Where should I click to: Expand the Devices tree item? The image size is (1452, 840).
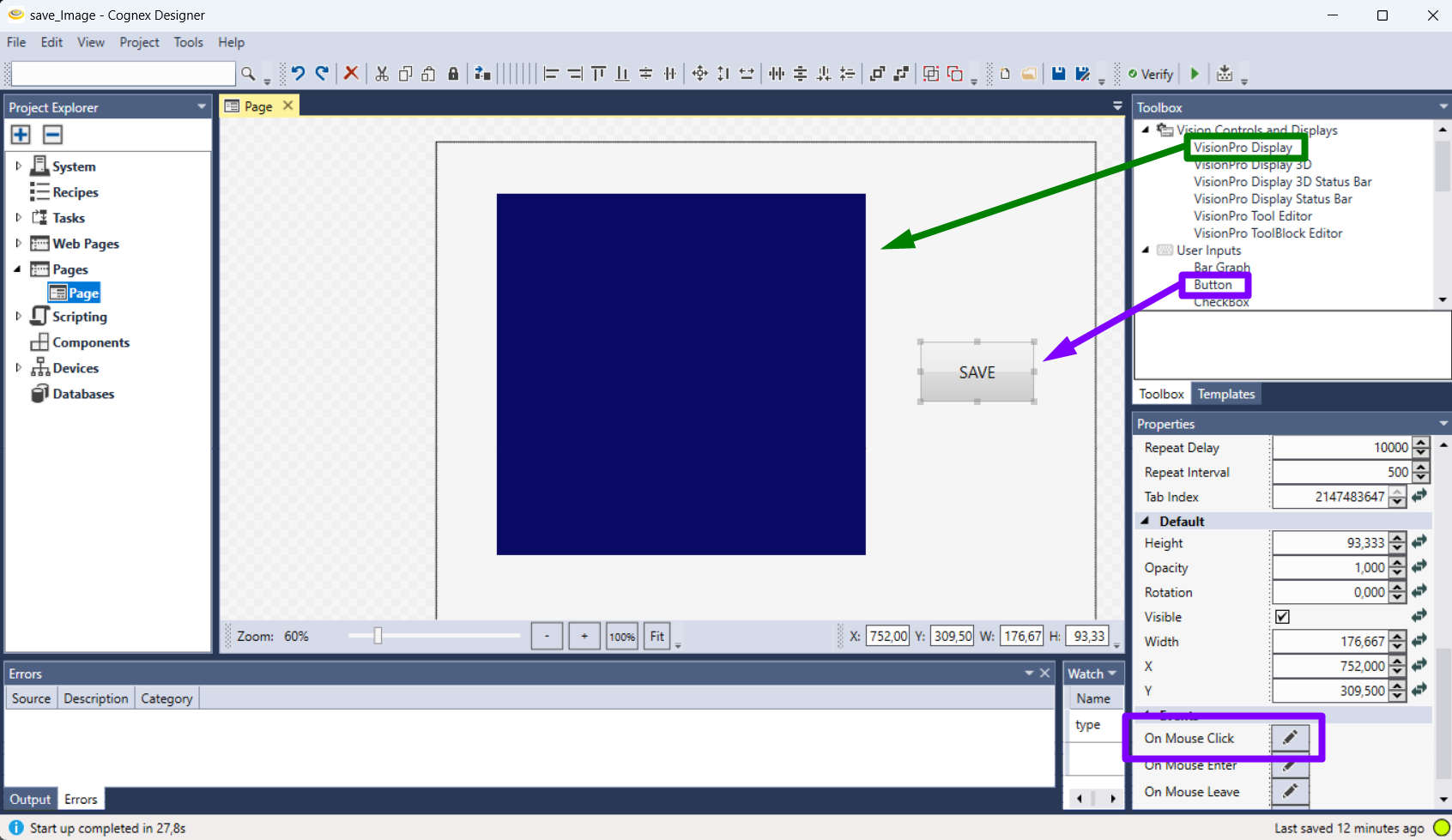pos(19,367)
